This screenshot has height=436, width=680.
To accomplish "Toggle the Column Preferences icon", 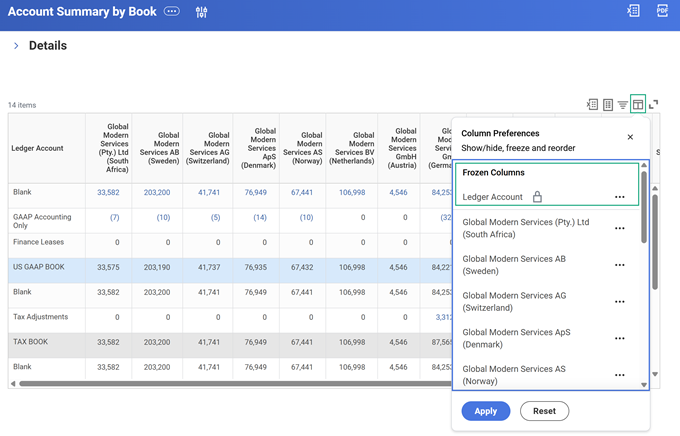I will tap(638, 104).
